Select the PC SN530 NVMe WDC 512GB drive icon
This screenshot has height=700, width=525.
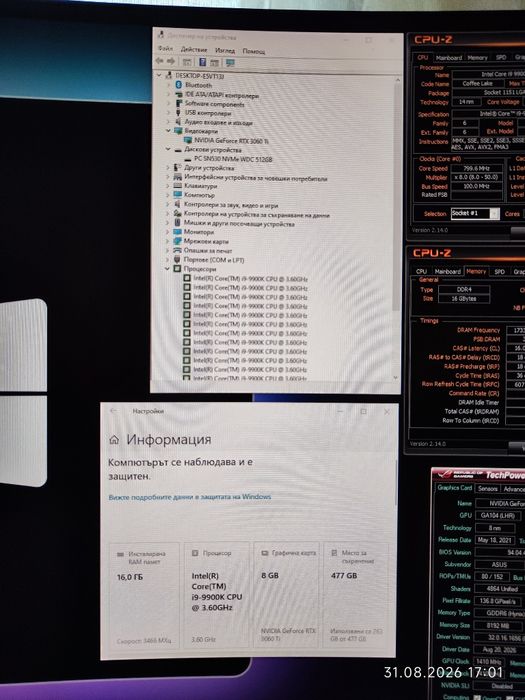coord(188,159)
